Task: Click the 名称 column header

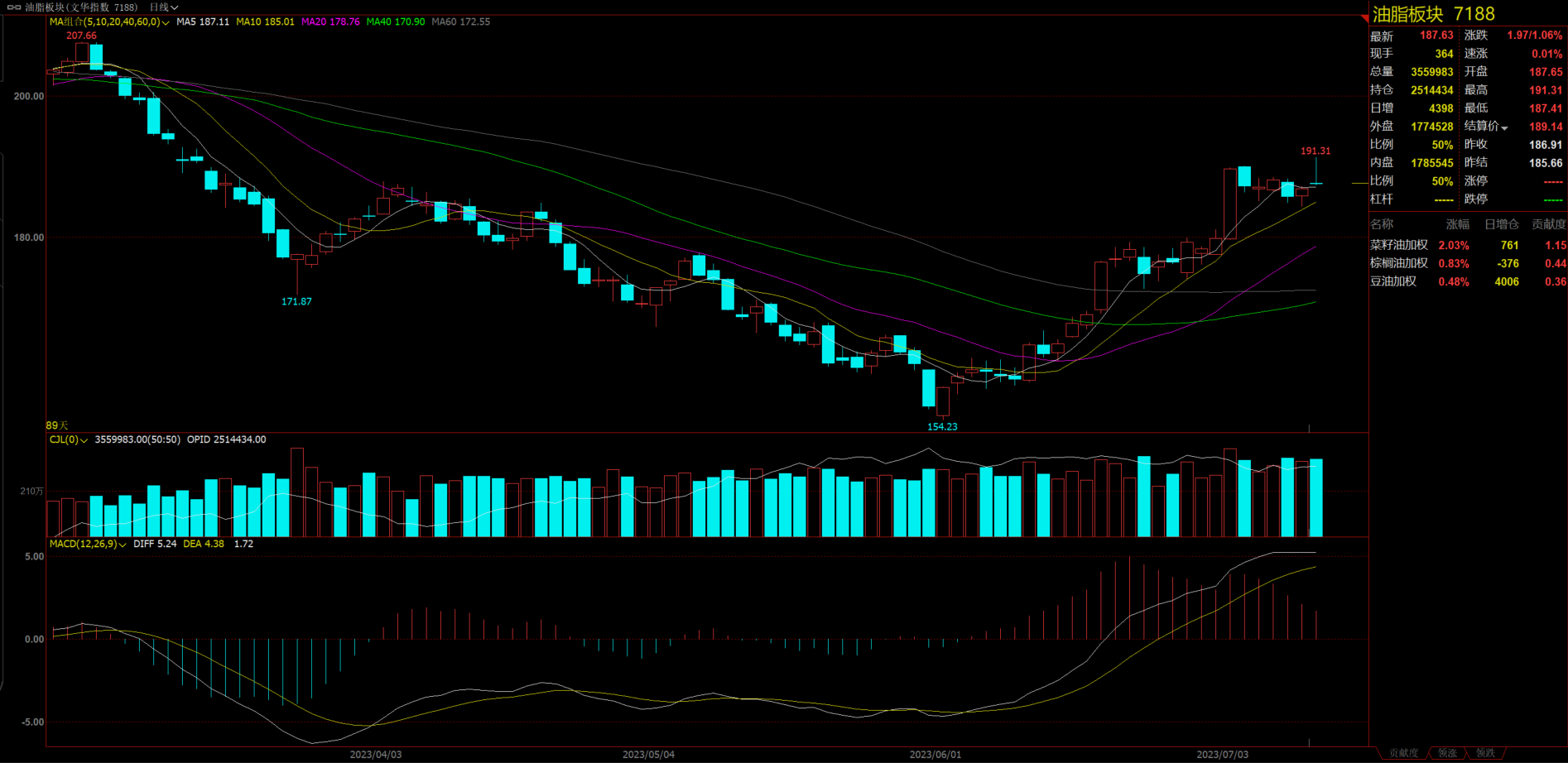Action: [x=1382, y=224]
